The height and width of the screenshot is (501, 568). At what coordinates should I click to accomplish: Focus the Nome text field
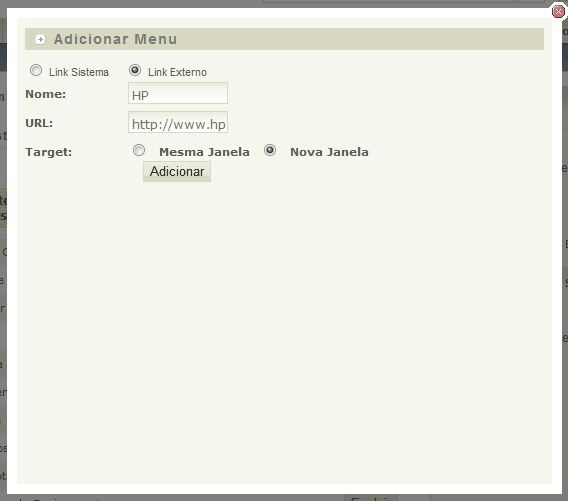point(178,93)
